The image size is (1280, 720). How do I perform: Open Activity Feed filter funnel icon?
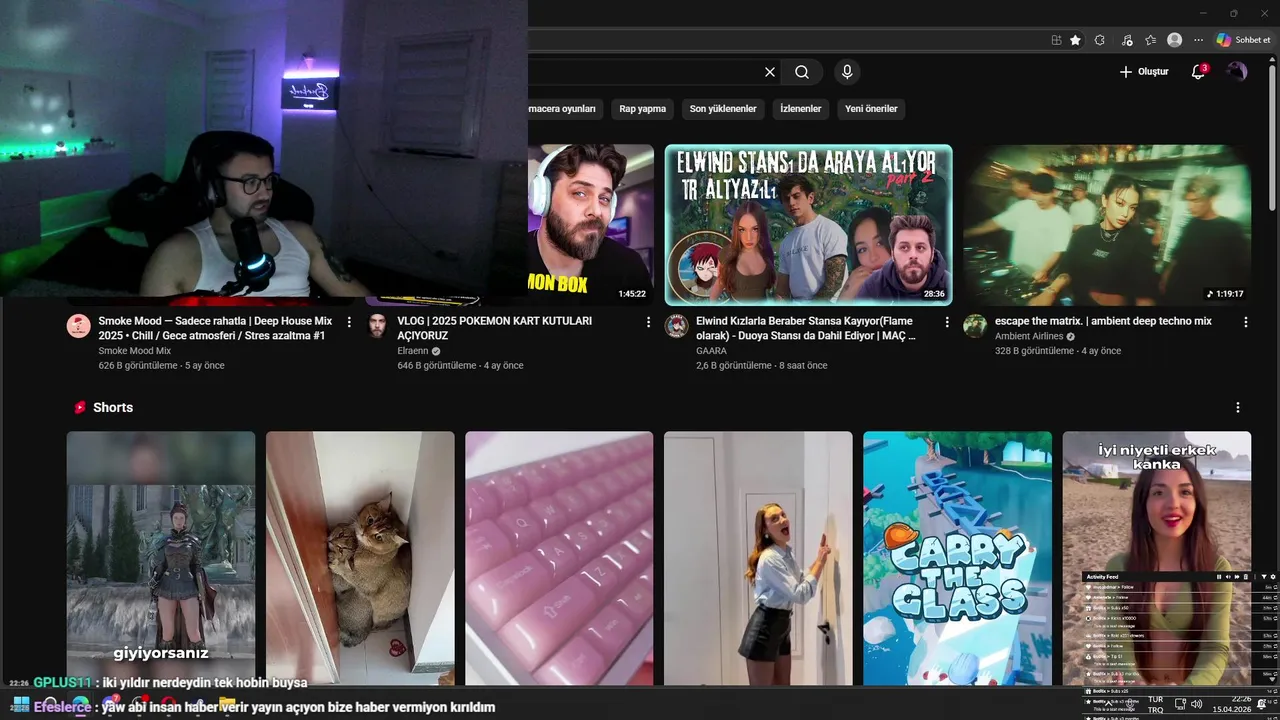point(1263,577)
